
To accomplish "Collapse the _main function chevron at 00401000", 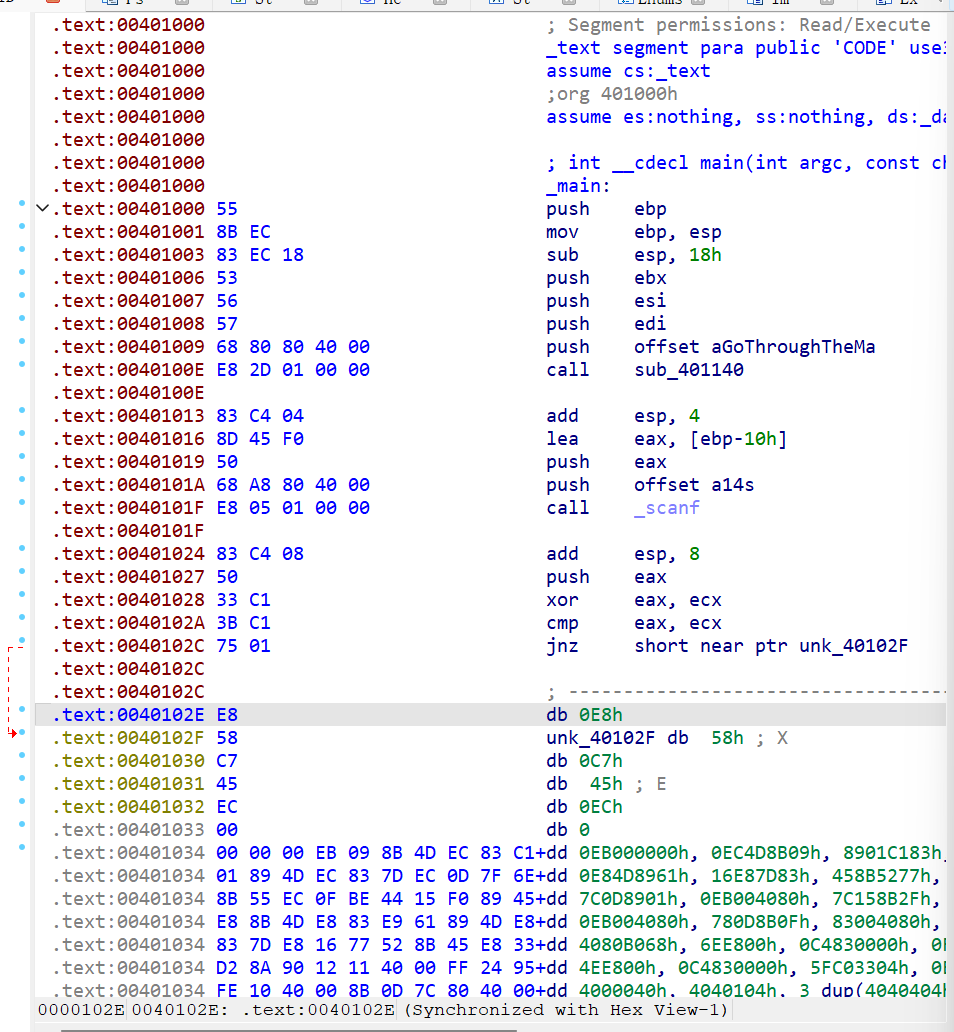I will 42,209.
